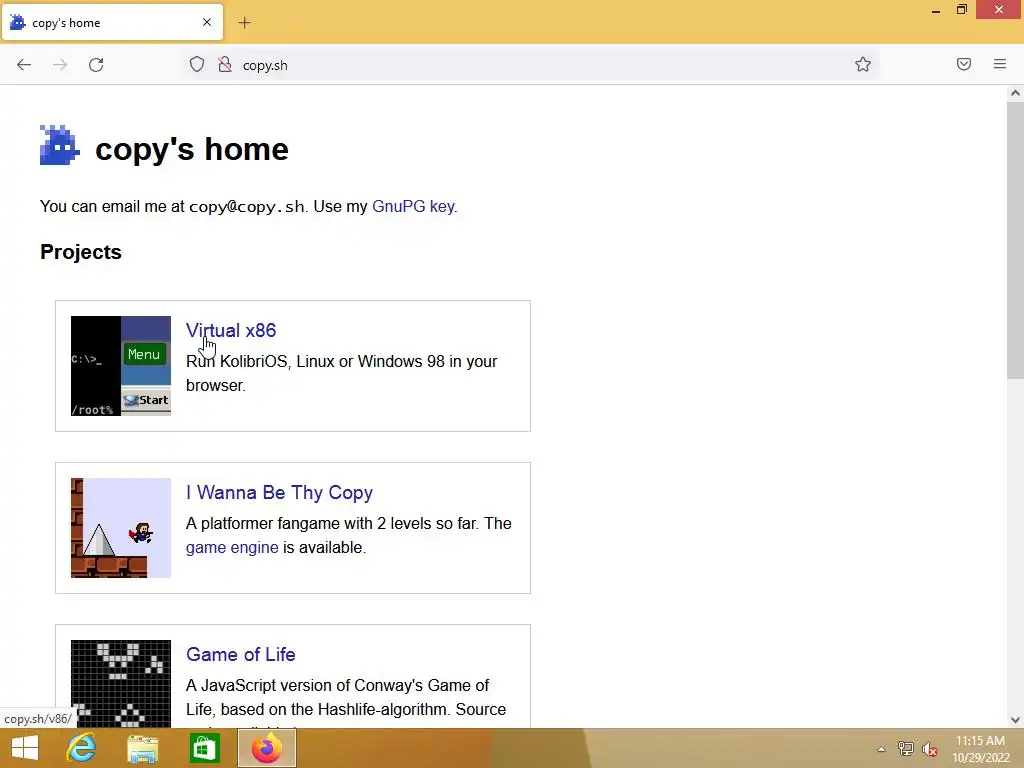This screenshot has height=768, width=1024.
Task: Open the Game of Life link
Action: click(240, 654)
